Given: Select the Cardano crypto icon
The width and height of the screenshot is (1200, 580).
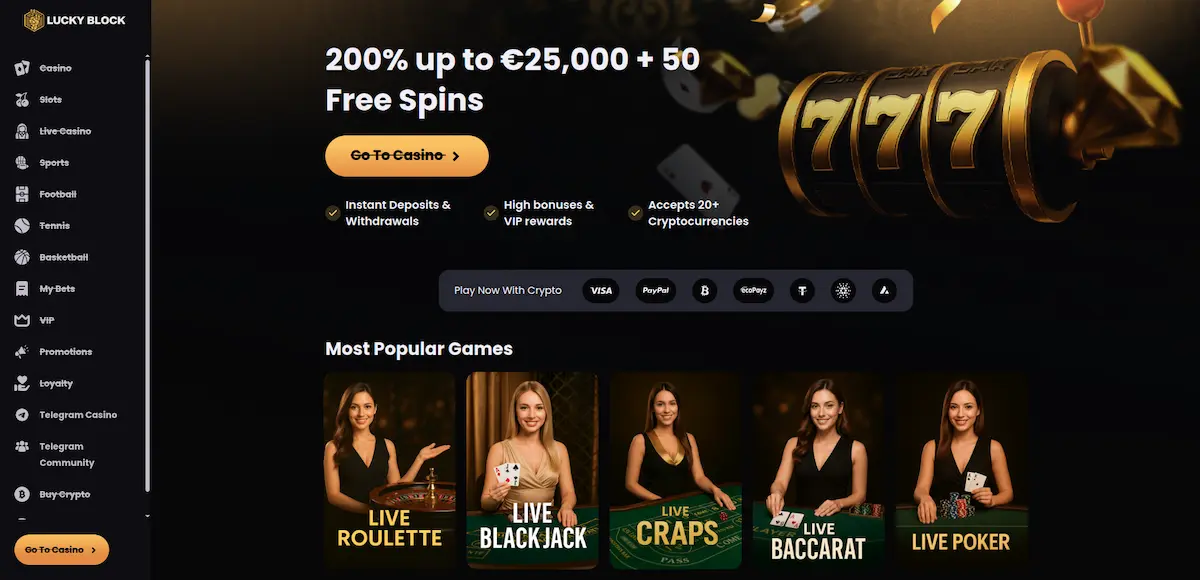Looking at the screenshot, I should (843, 291).
